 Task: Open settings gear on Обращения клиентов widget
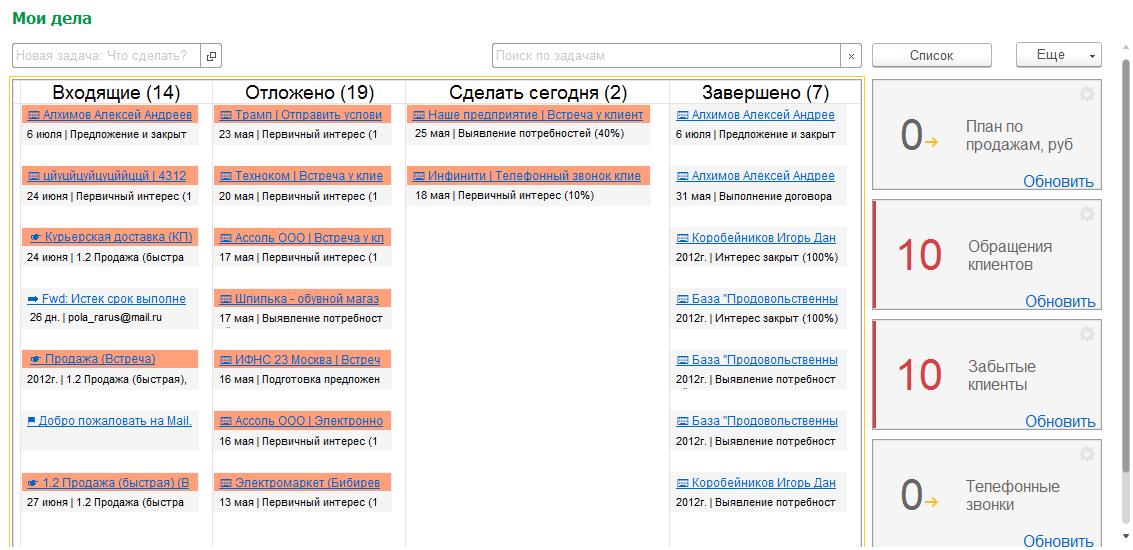point(1087,214)
